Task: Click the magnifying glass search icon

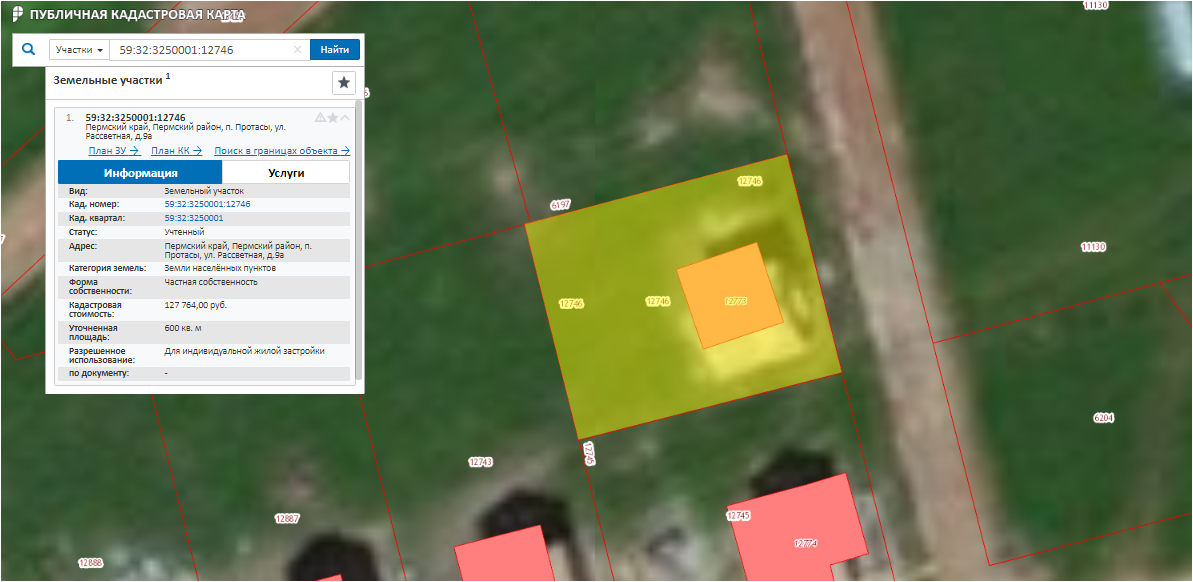Action: 28,49
